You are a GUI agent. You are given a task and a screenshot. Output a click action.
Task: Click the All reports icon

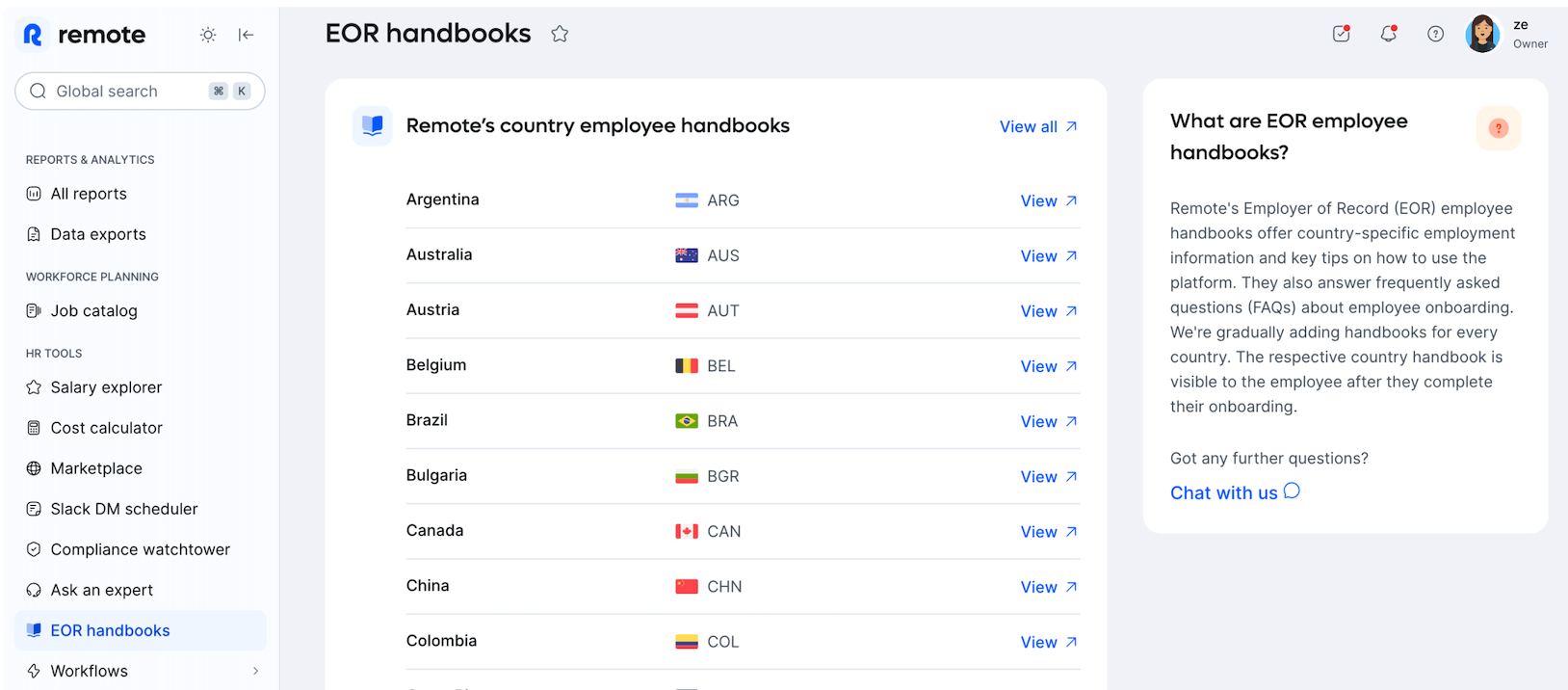click(x=34, y=194)
